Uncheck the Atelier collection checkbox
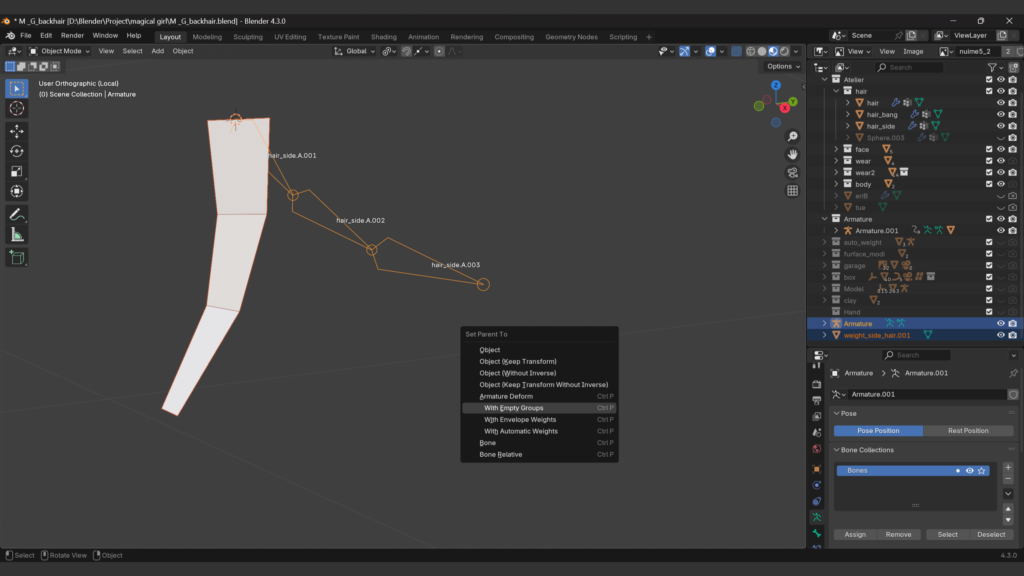This screenshot has height=576, width=1024. tap(989, 79)
